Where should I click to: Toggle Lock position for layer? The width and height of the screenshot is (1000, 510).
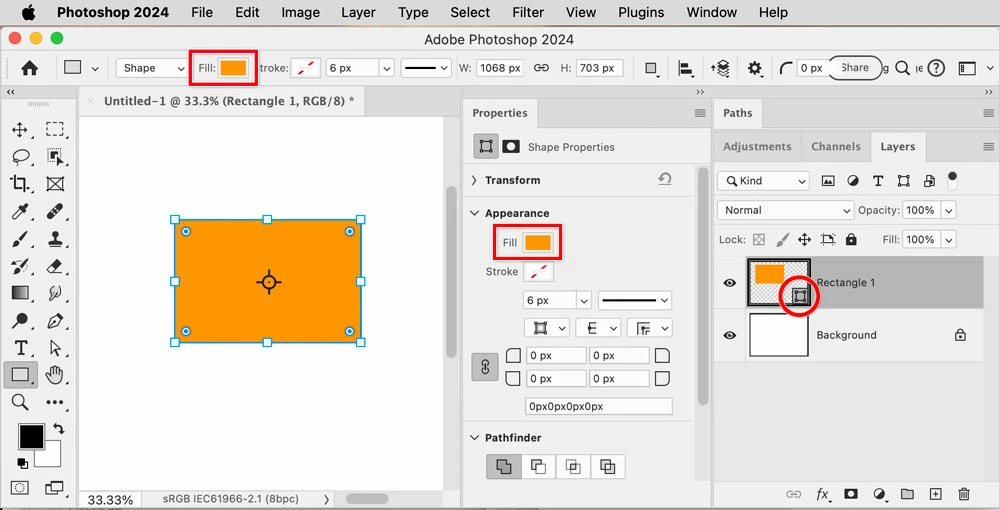pyautogui.click(x=804, y=240)
